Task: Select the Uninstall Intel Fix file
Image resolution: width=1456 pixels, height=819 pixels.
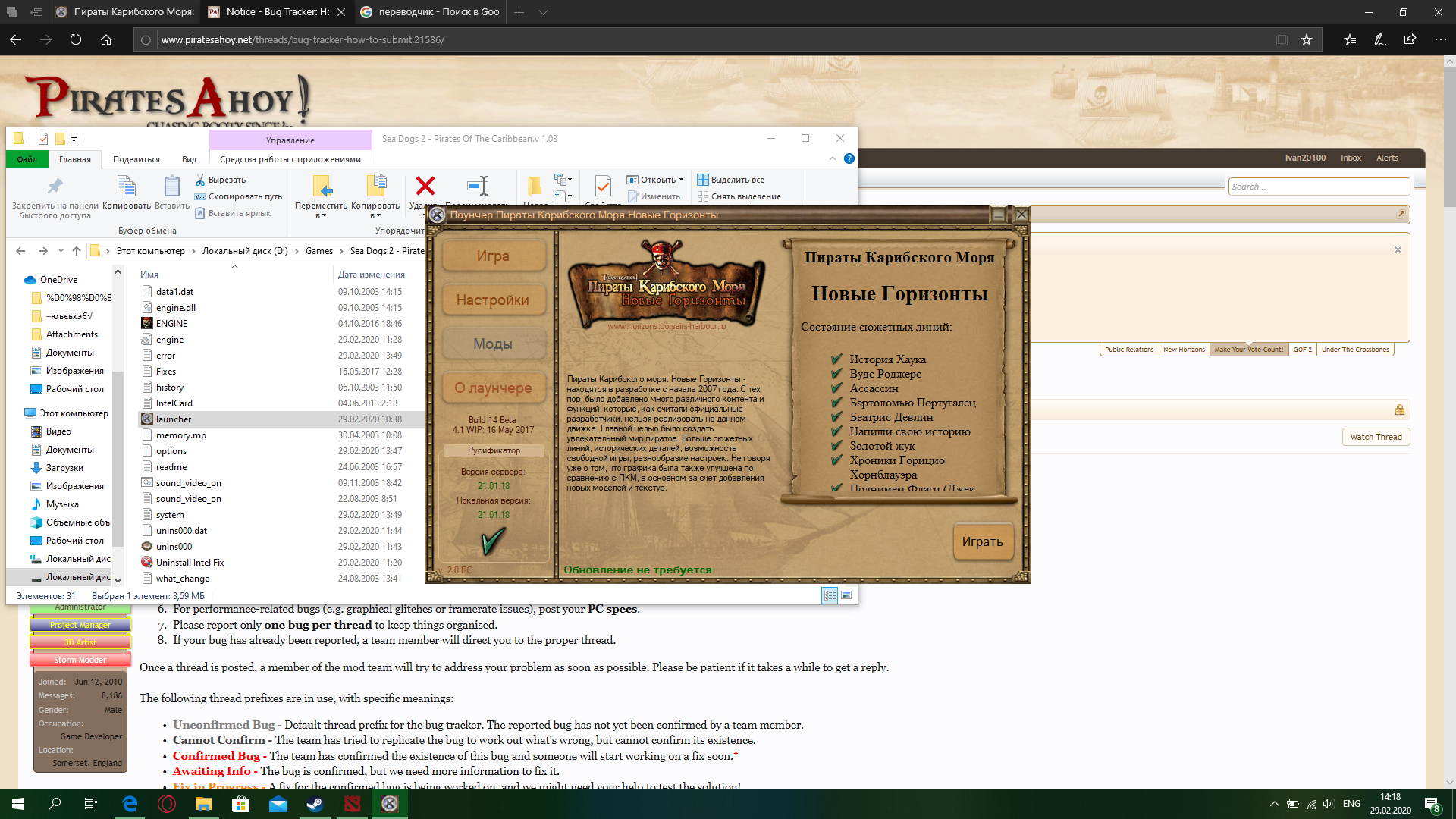Action: pos(190,563)
